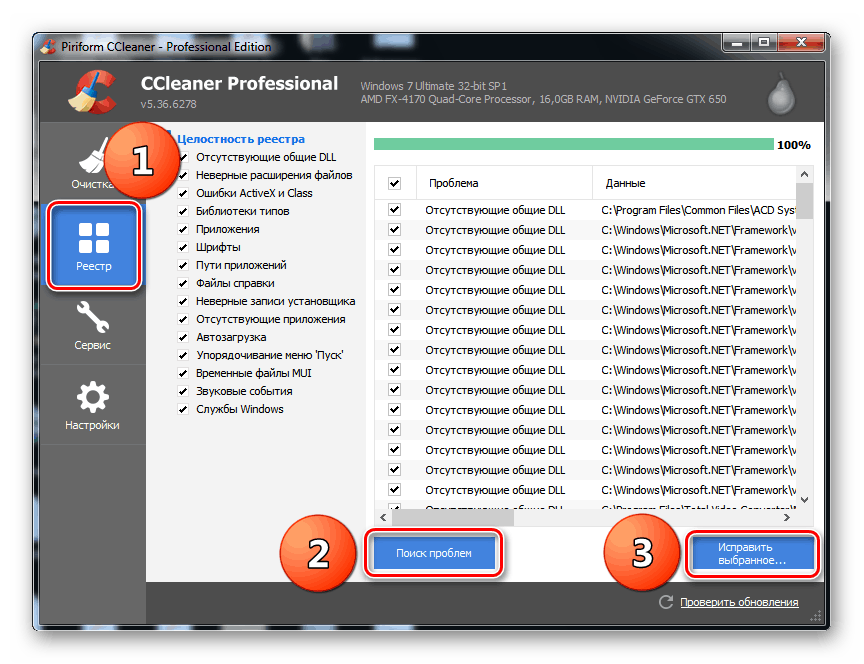The width and height of the screenshot is (864, 664).
Task: Toggle the Шрифты checkbox
Action: coord(183,247)
